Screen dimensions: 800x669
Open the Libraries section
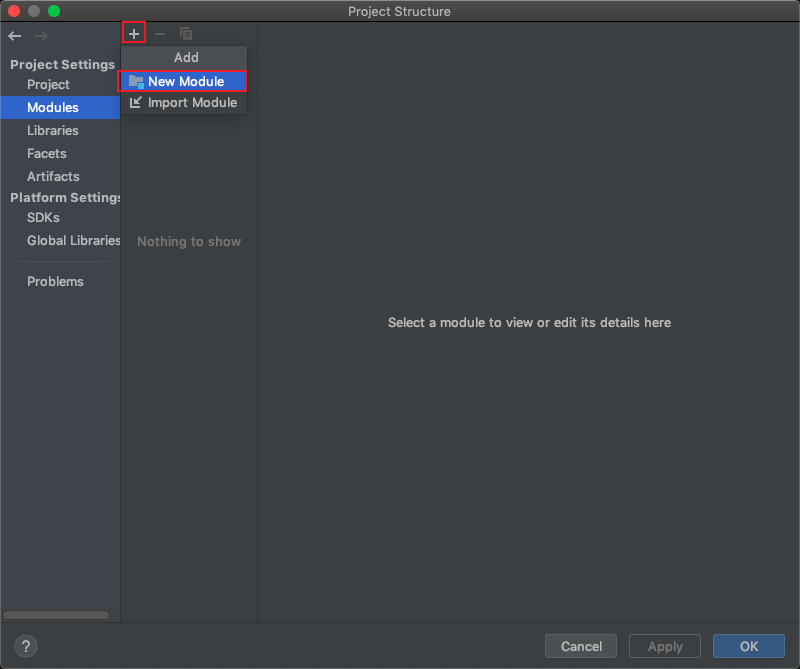[60, 130]
